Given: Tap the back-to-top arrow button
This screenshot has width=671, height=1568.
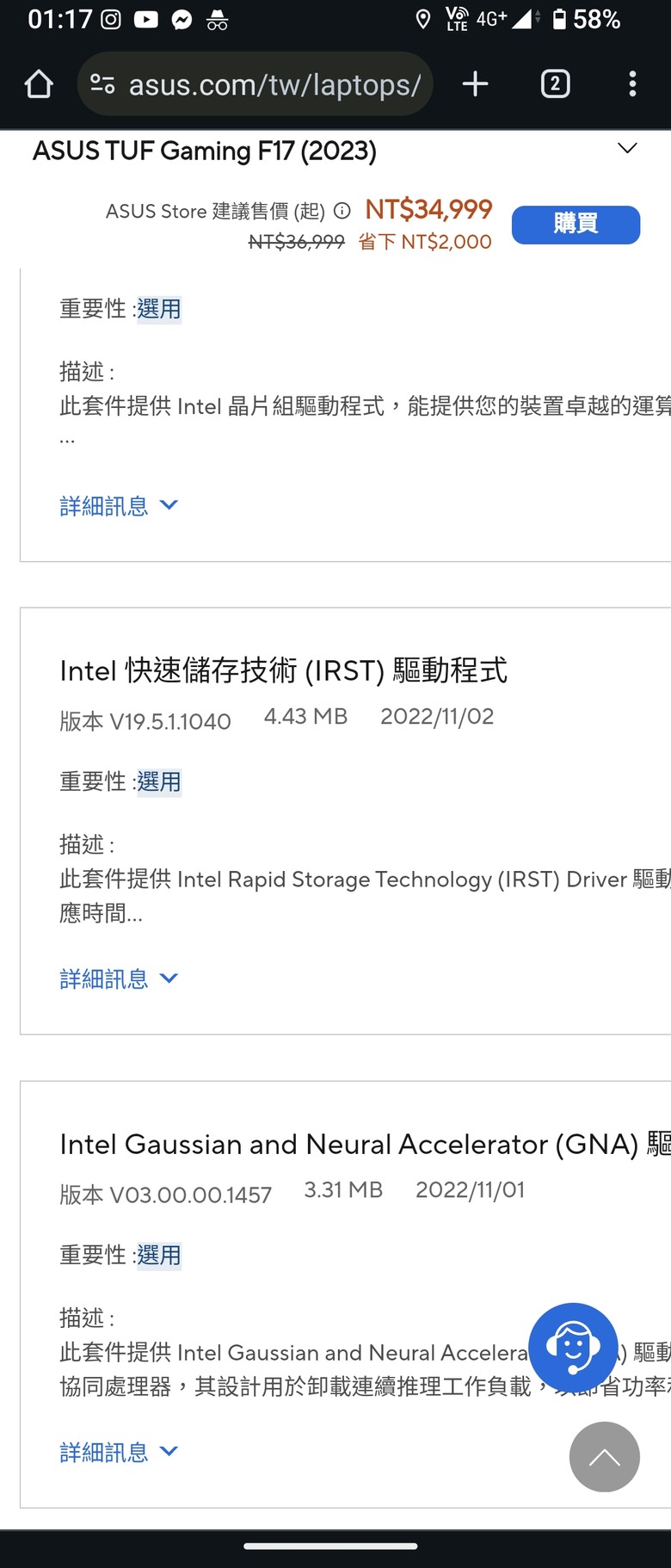Looking at the screenshot, I should point(604,1456).
